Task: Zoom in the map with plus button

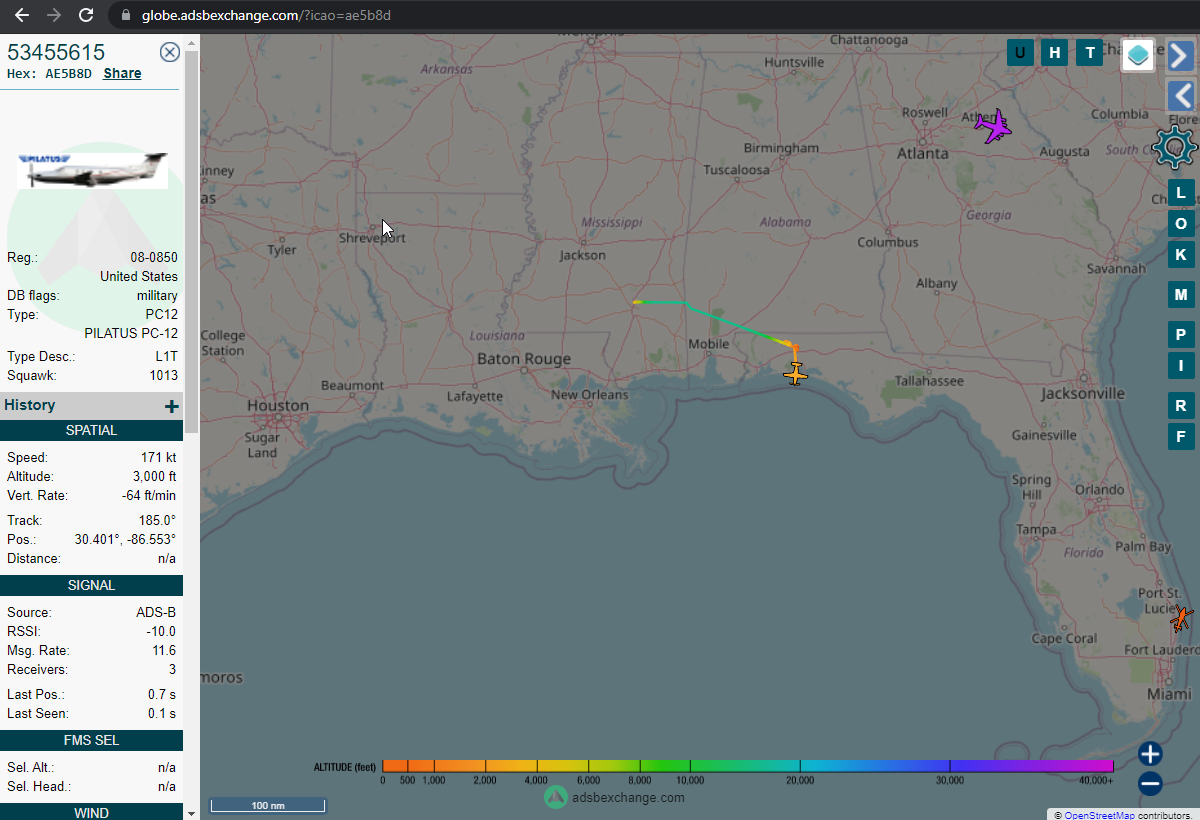Action: click(1150, 754)
